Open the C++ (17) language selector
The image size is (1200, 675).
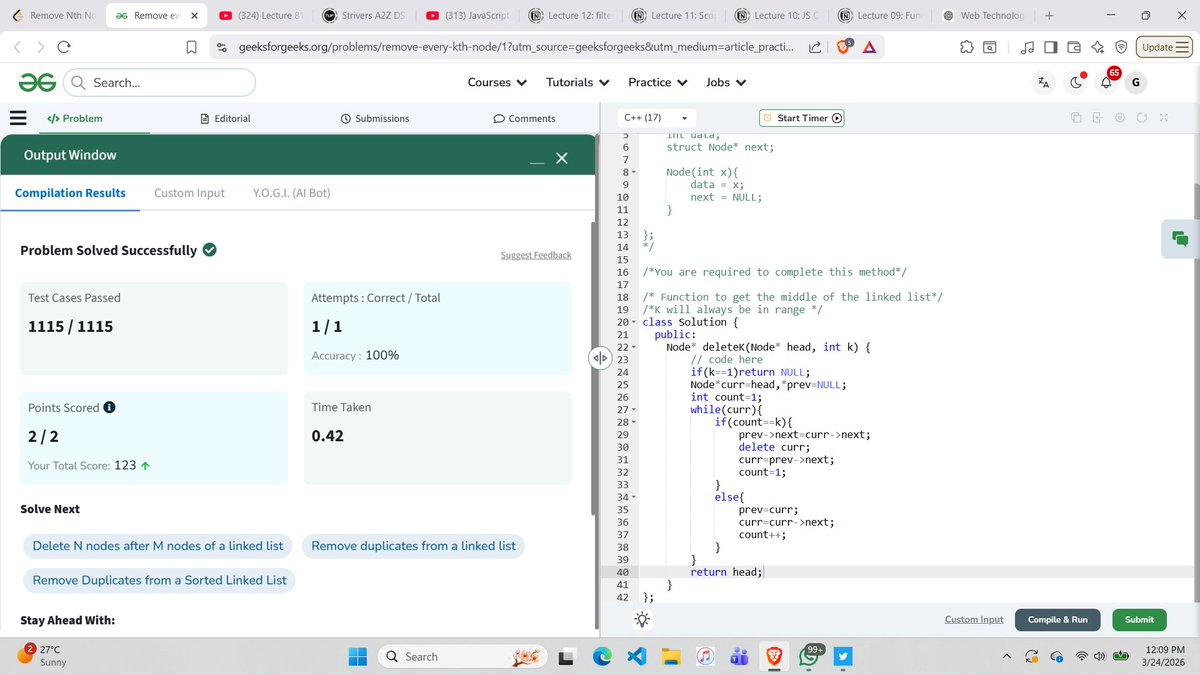(657, 118)
